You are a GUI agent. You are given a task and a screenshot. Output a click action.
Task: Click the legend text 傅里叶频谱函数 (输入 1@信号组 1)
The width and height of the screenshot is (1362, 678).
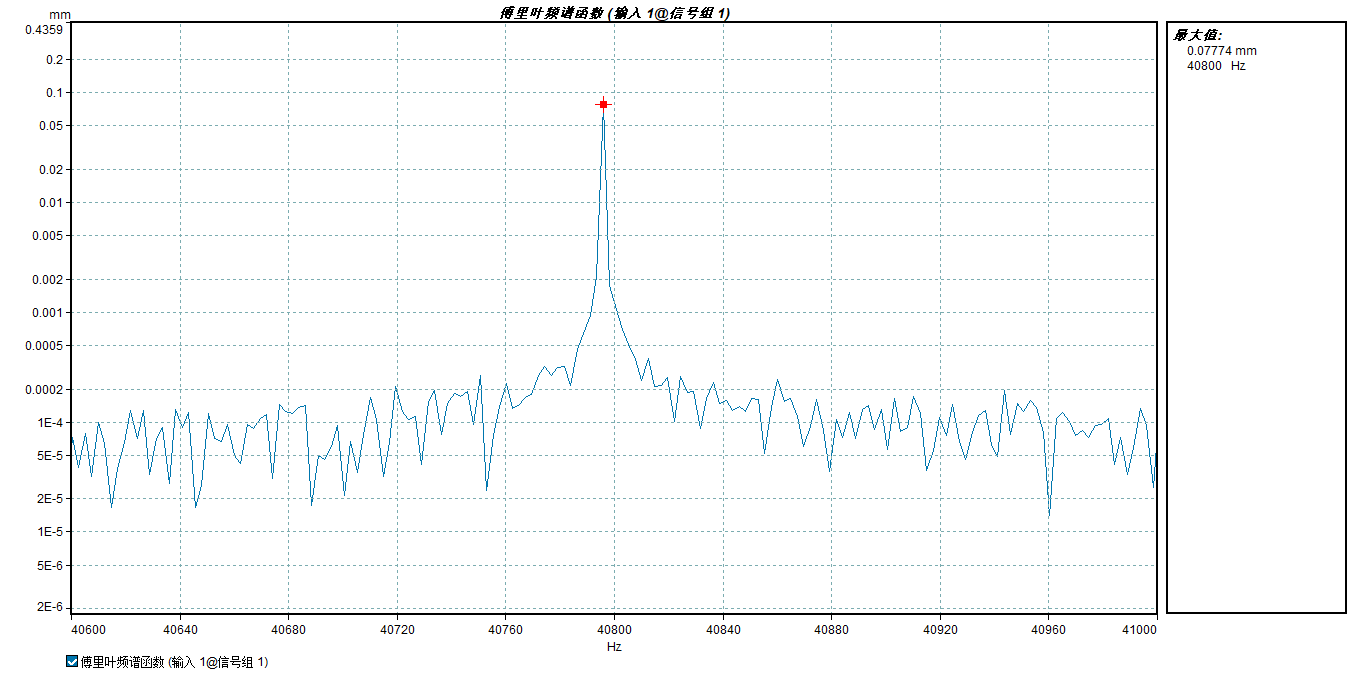pos(174,662)
